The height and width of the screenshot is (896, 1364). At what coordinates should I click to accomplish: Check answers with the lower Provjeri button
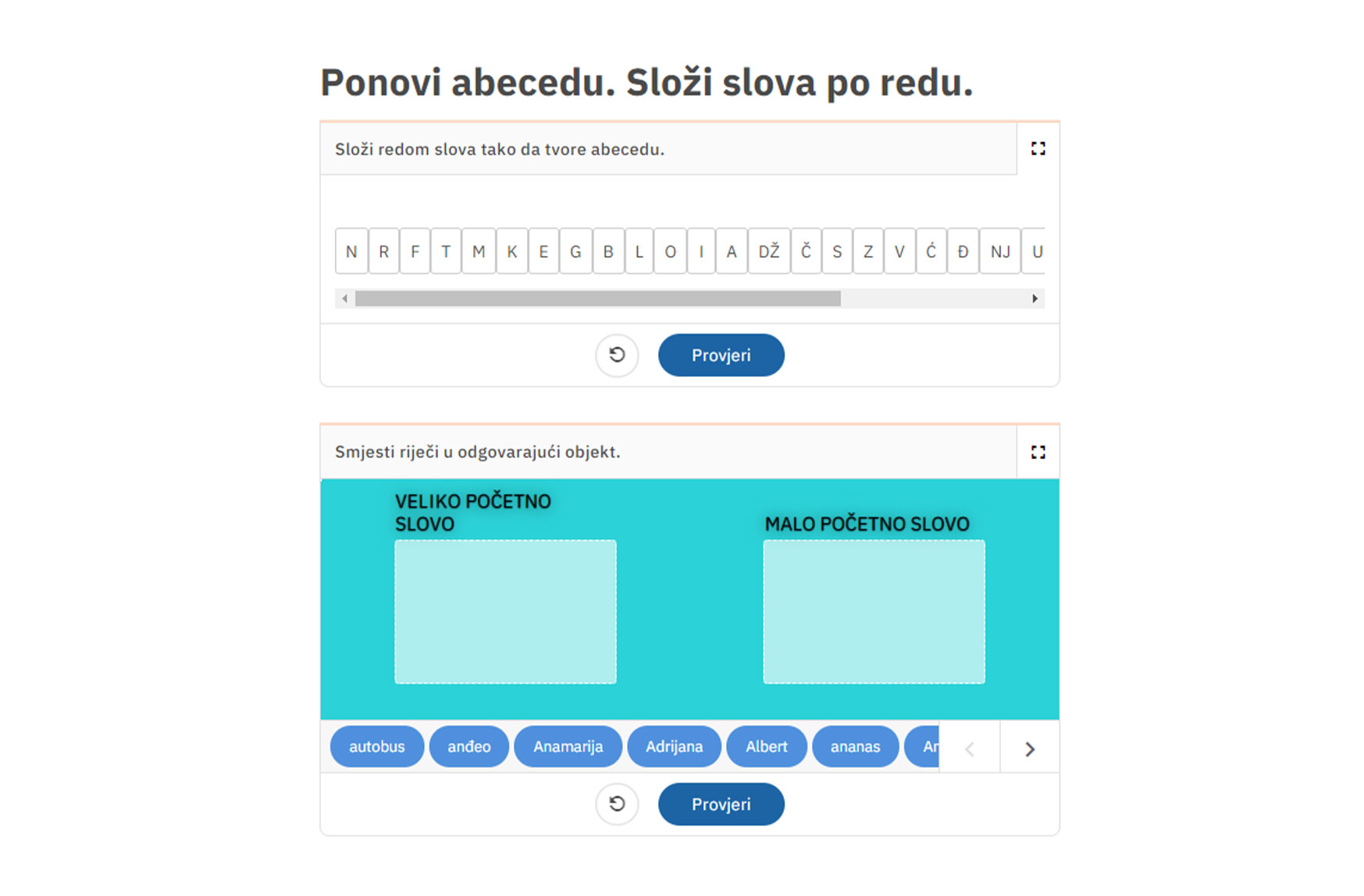pos(721,804)
